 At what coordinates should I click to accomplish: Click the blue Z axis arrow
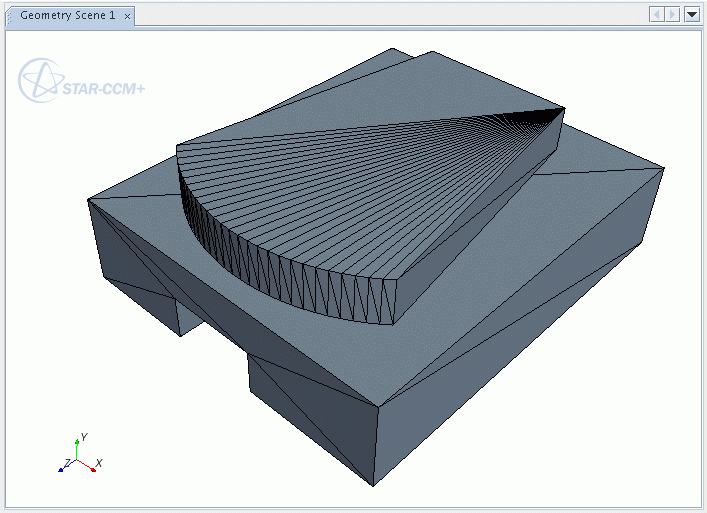(63, 467)
